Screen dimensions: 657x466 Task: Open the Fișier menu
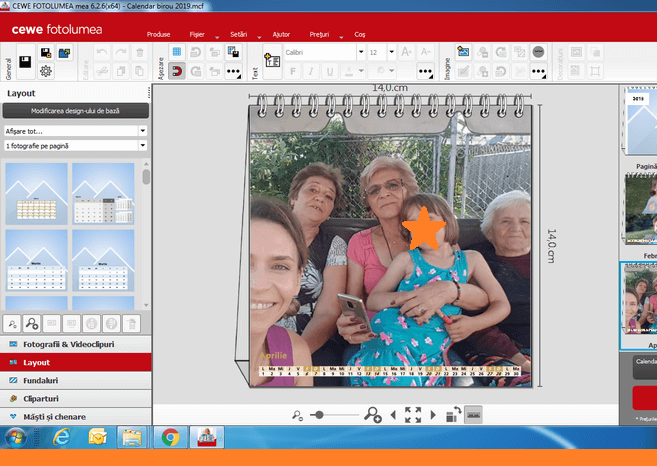coord(197,34)
